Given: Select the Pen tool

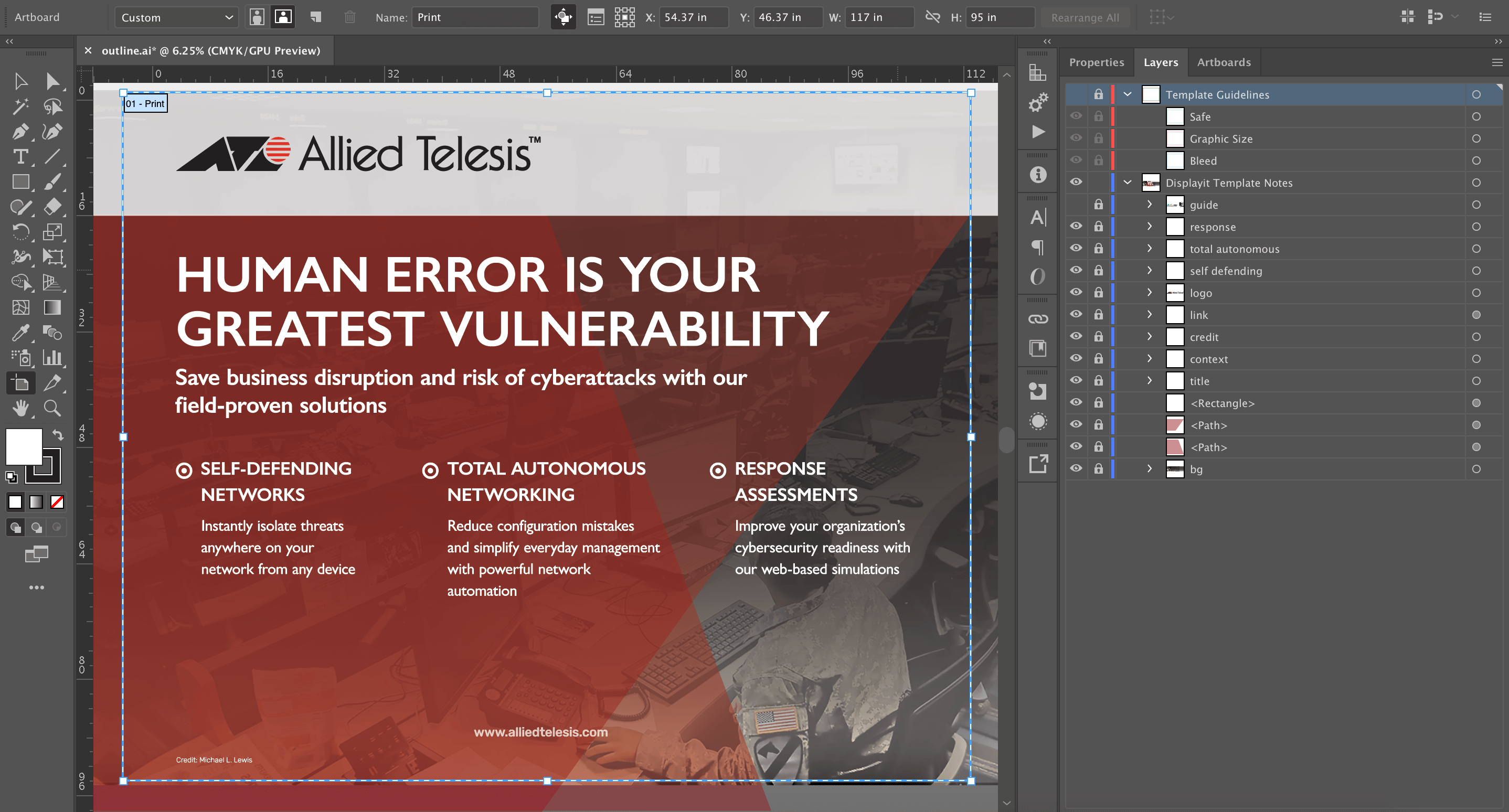Looking at the screenshot, I should pyautogui.click(x=20, y=132).
